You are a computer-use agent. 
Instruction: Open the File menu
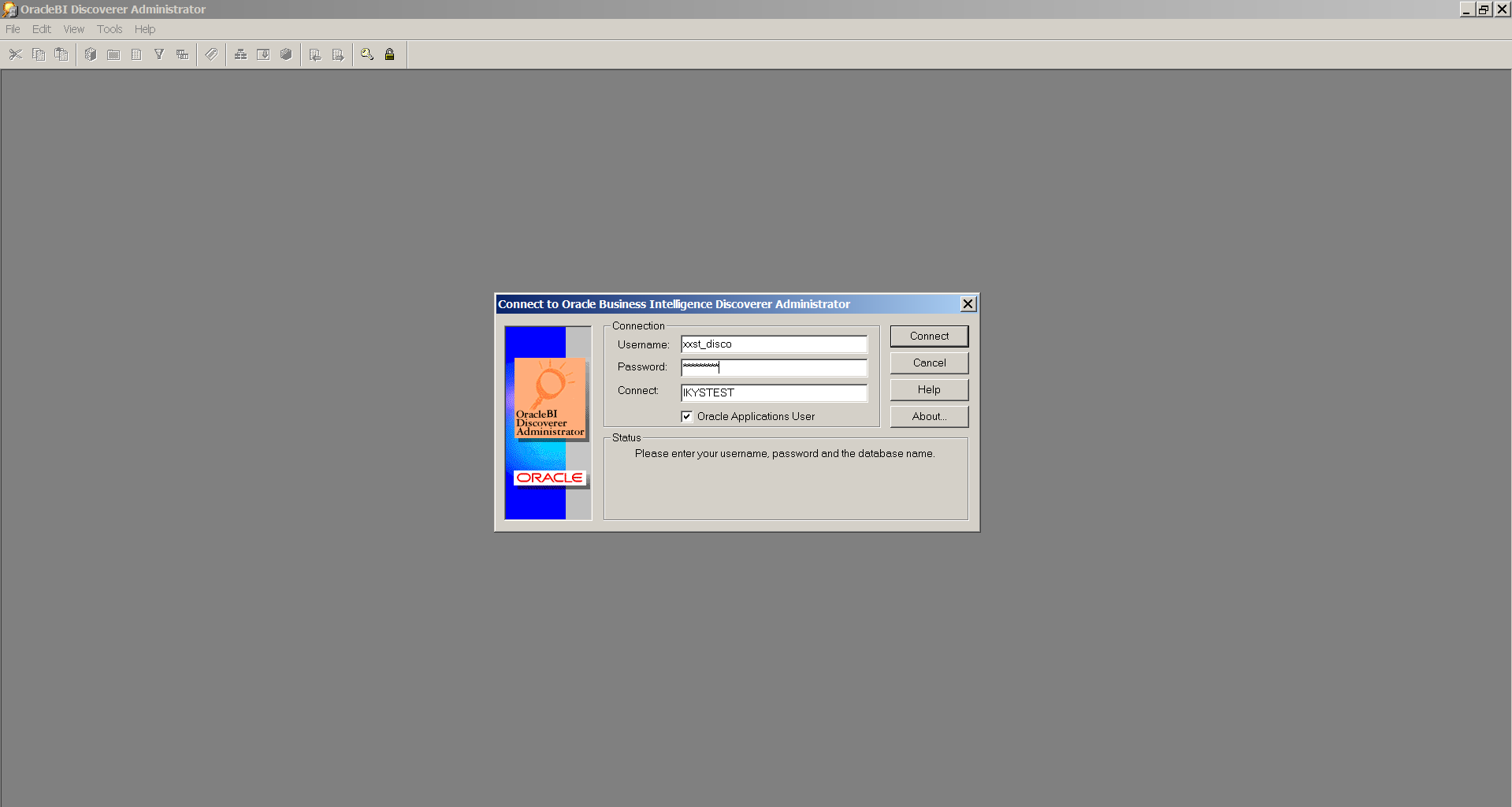[x=13, y=29]
